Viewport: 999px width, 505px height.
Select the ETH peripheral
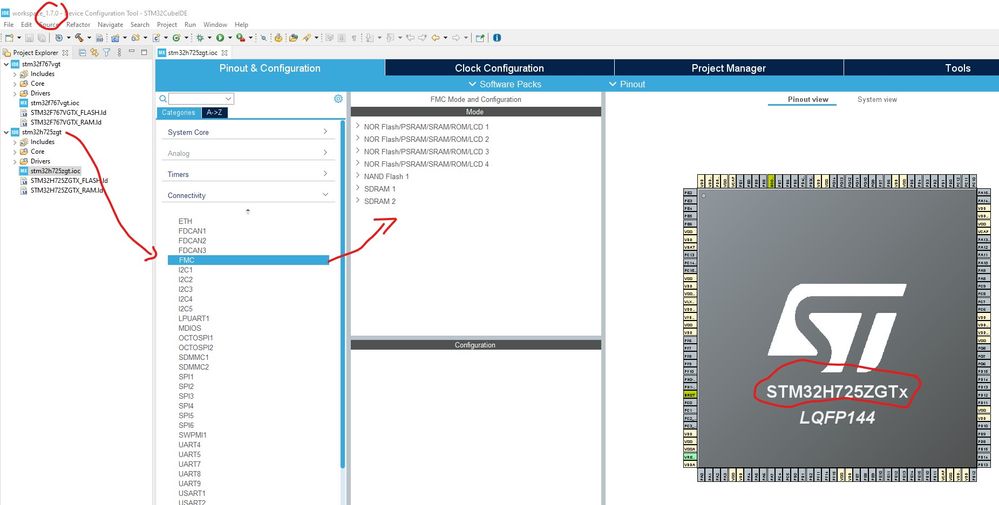pyautogui.click(x=185, y=221)
